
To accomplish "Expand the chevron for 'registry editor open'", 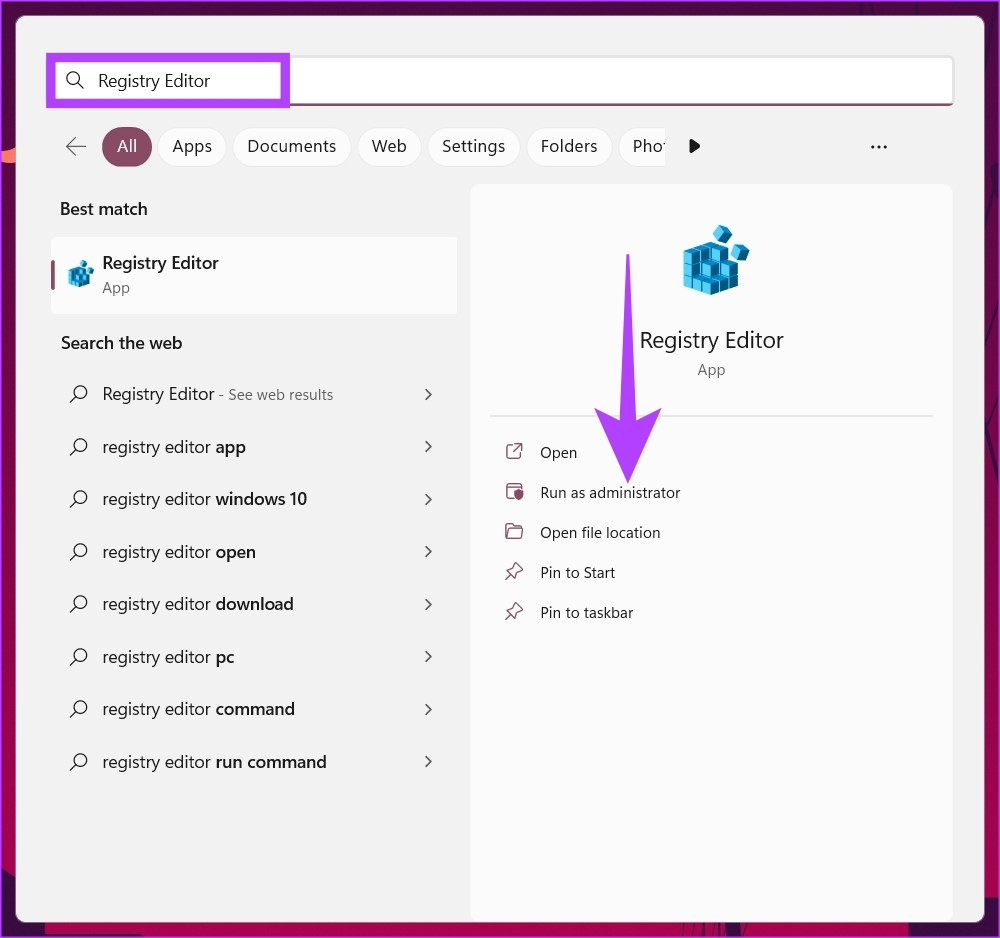I will tap(429, 552).
